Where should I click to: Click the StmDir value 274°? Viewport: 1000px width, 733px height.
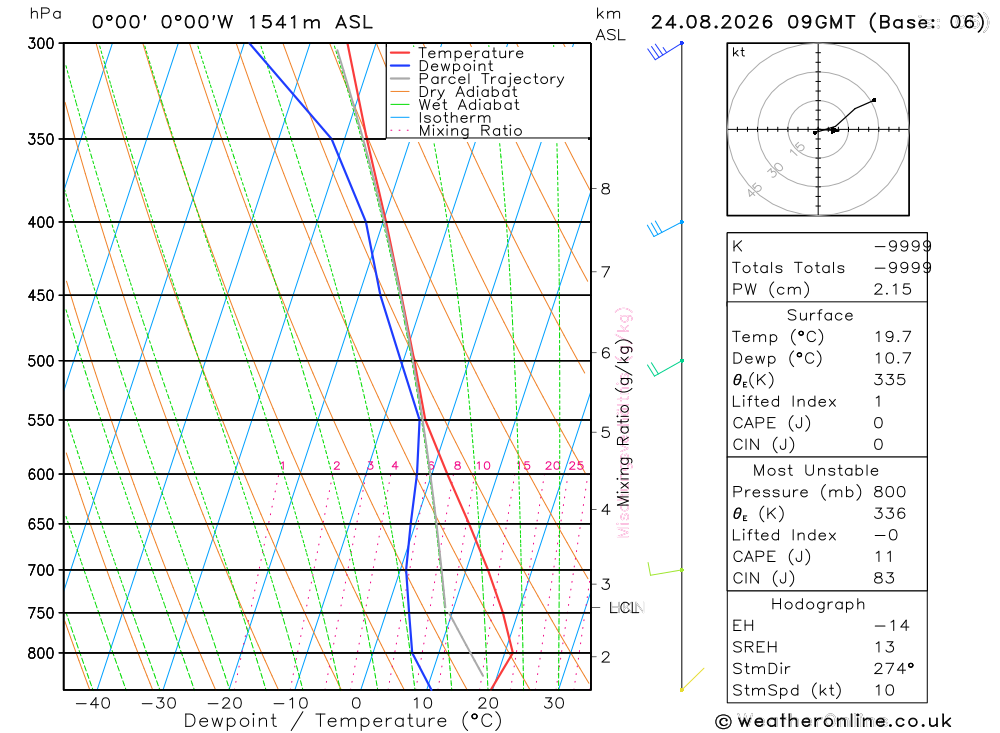(x=894, y=669)
